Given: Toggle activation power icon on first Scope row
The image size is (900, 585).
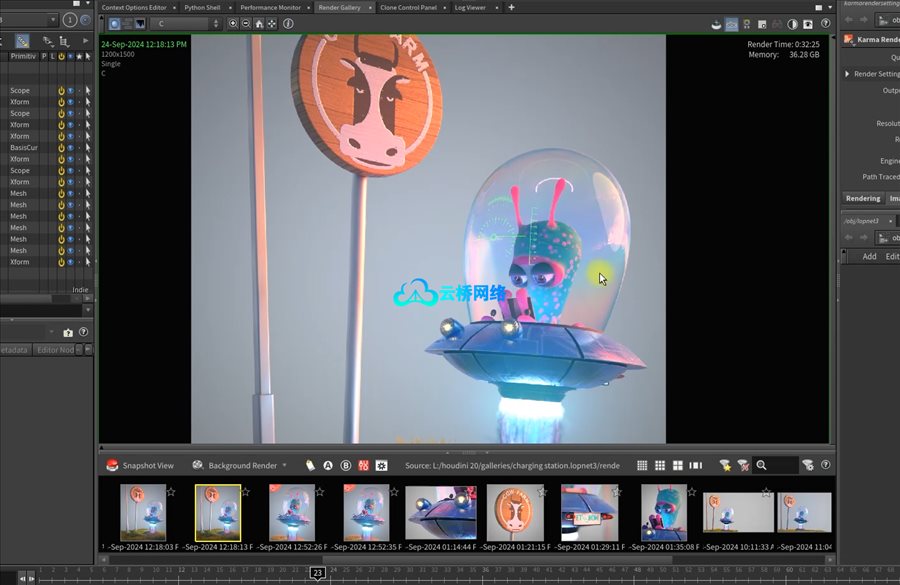Looking at the screenshot, I should [x=60, y=91].
